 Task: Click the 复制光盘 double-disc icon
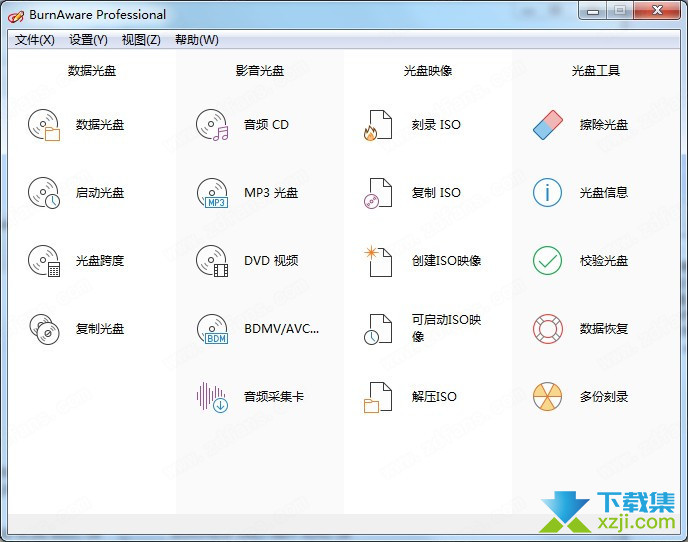[44, 329]
